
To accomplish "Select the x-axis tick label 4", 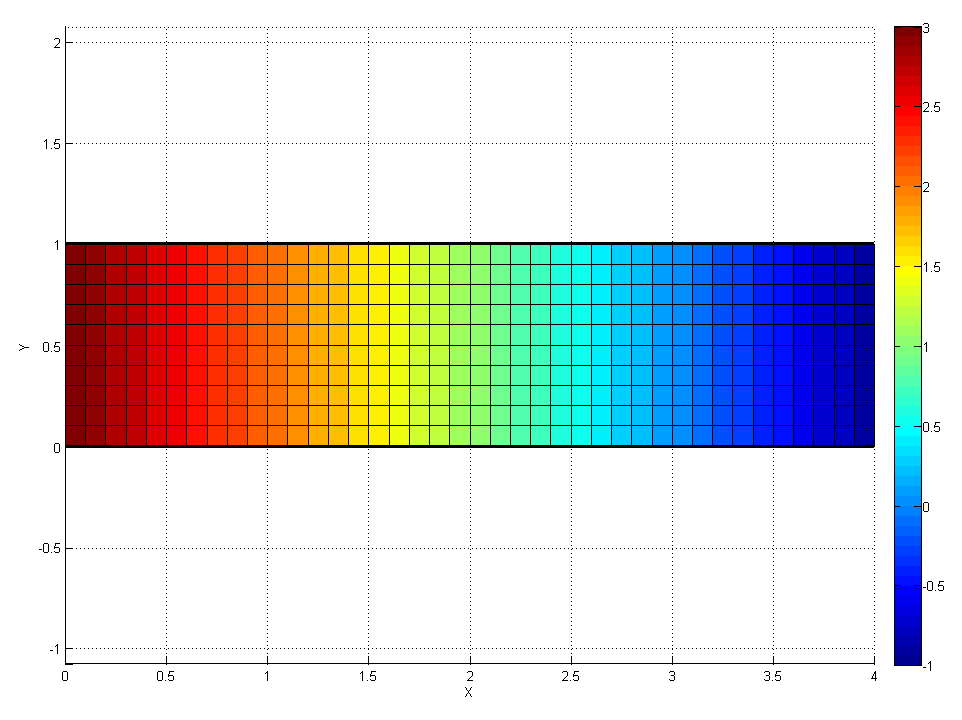I will point(874,677).
